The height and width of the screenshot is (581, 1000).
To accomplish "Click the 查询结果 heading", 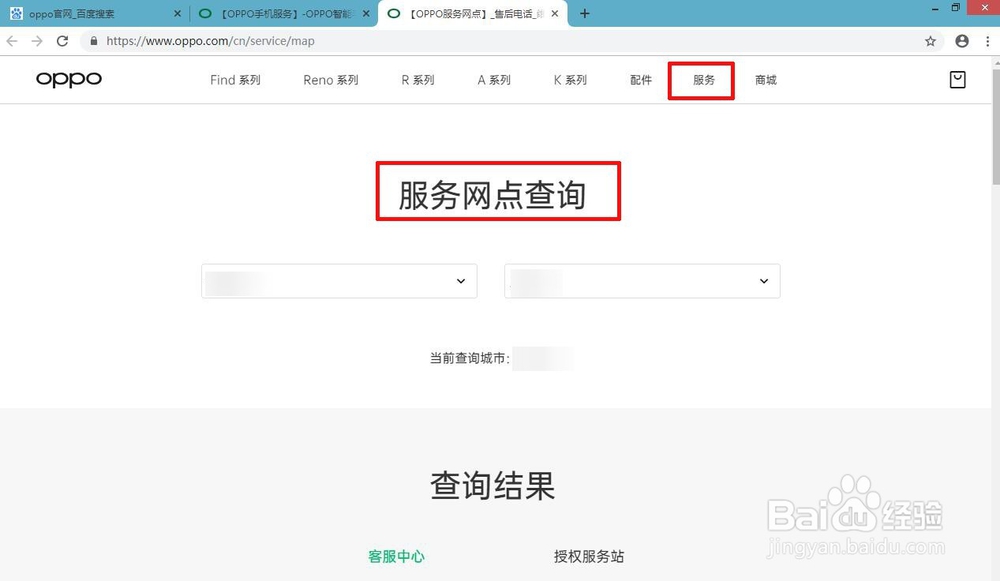I will point(492,486).
